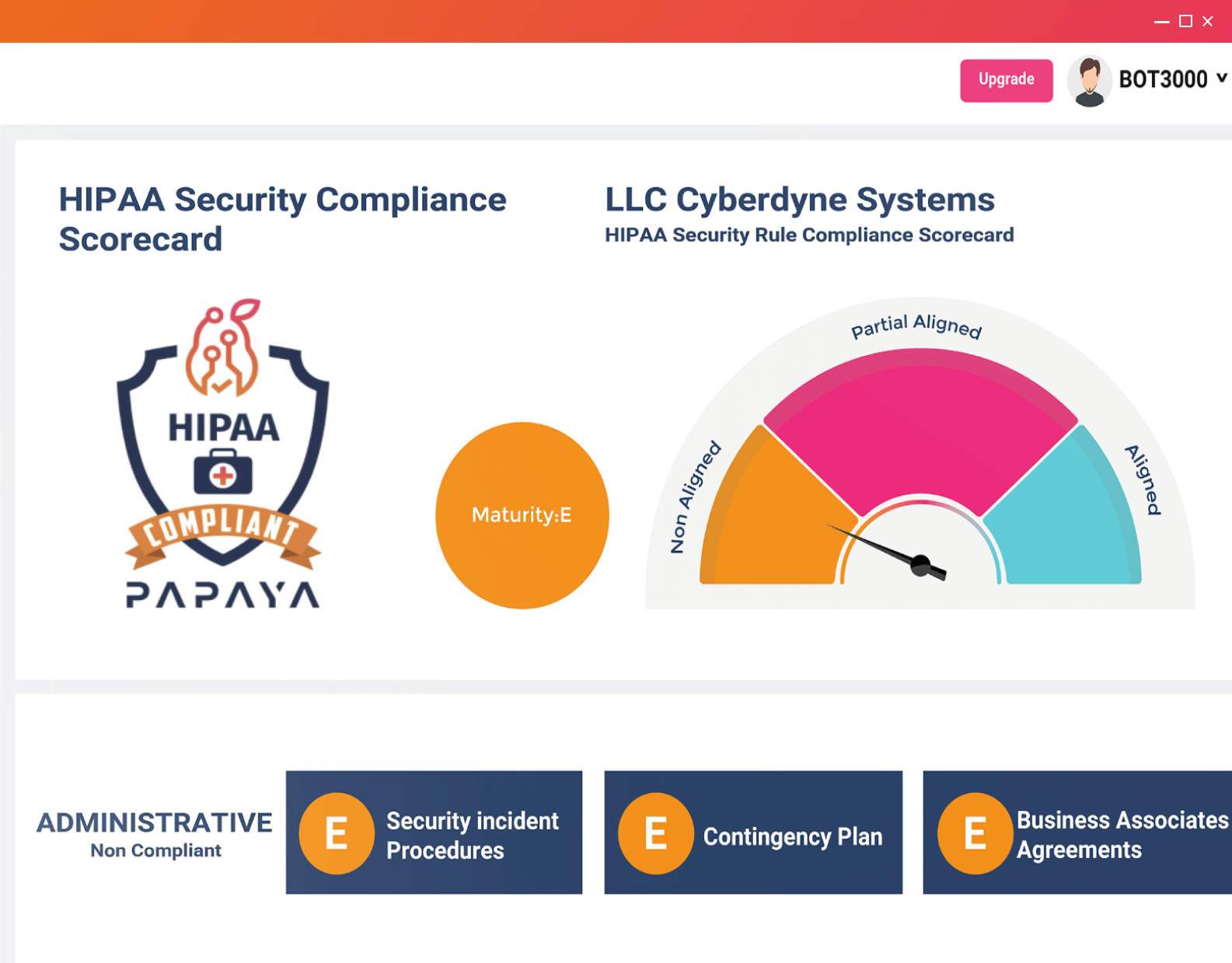This screenshot has height=963, width=1232.
Task: Minimize the application window
Action: click(1162, 22)
